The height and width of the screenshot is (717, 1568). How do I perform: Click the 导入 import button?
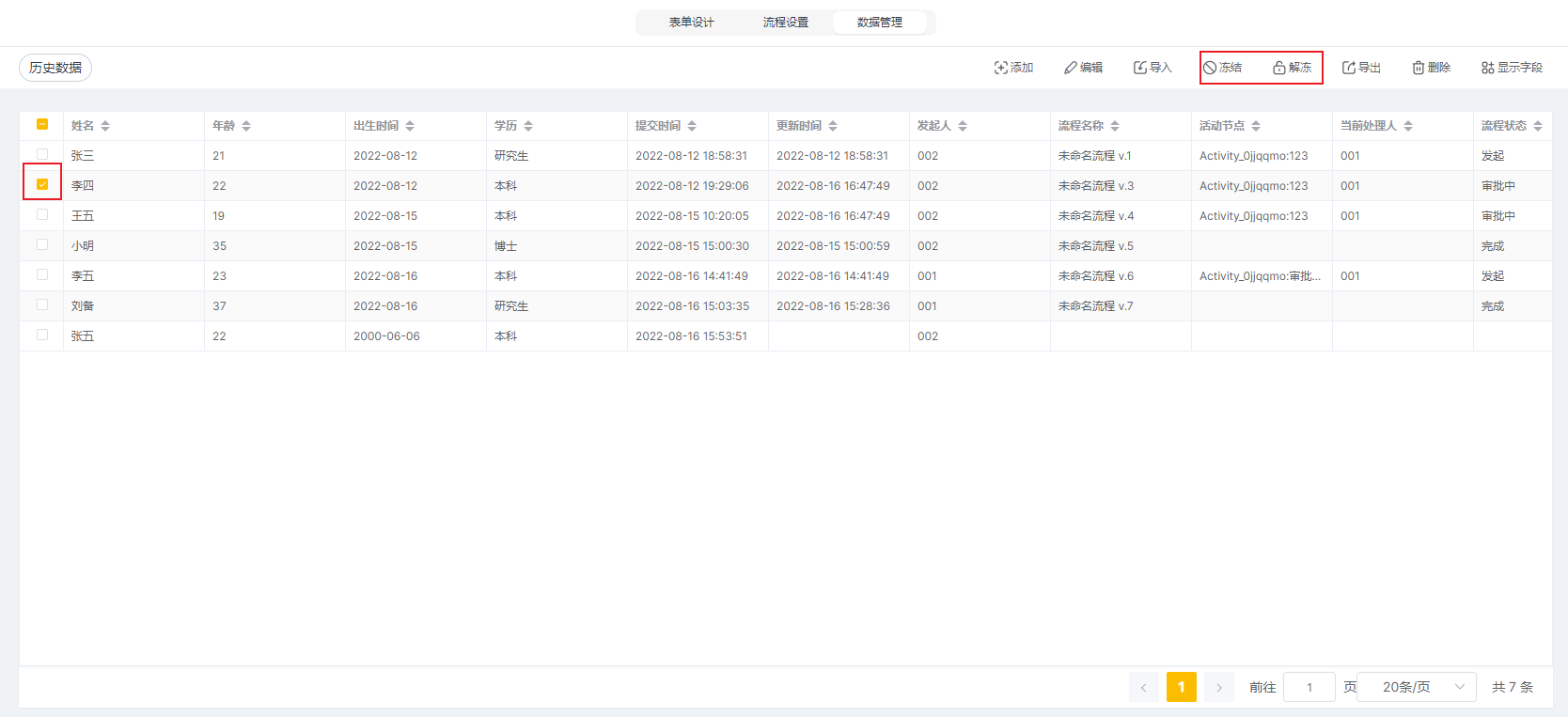click(x=1152, y=68)
